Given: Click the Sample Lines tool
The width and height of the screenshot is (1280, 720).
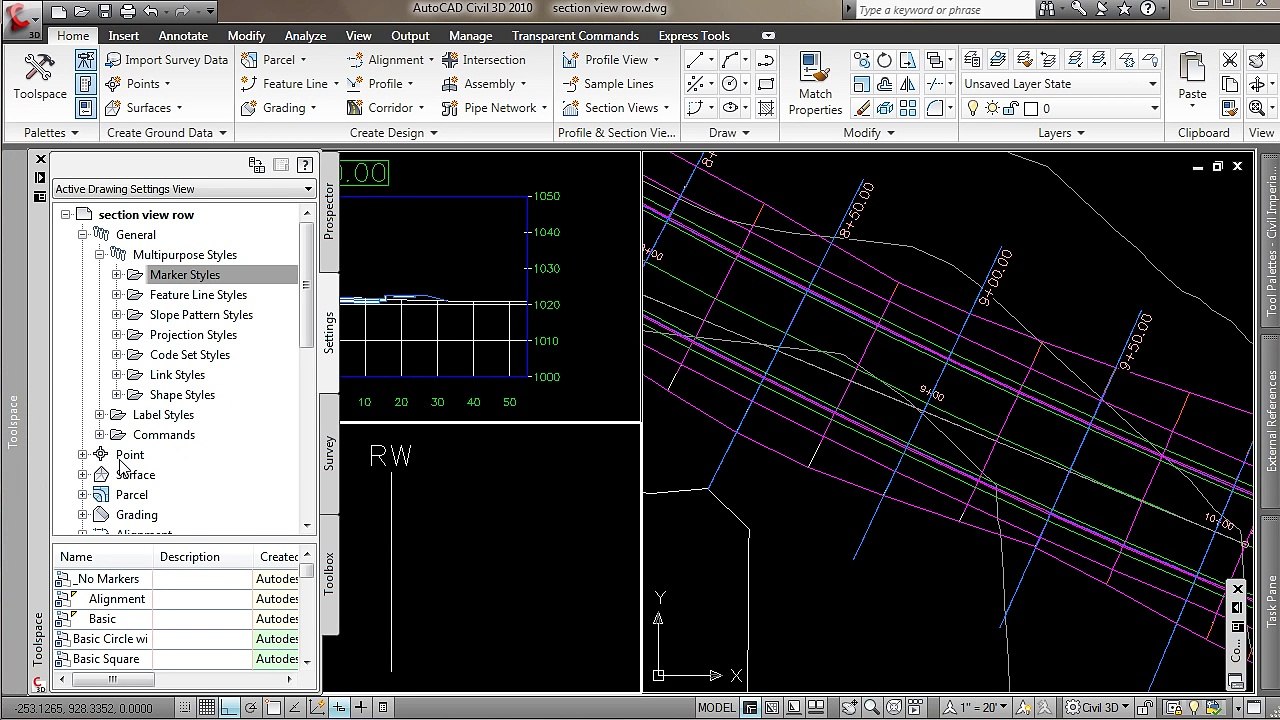Looking at the screenshot, I should 608,84.
